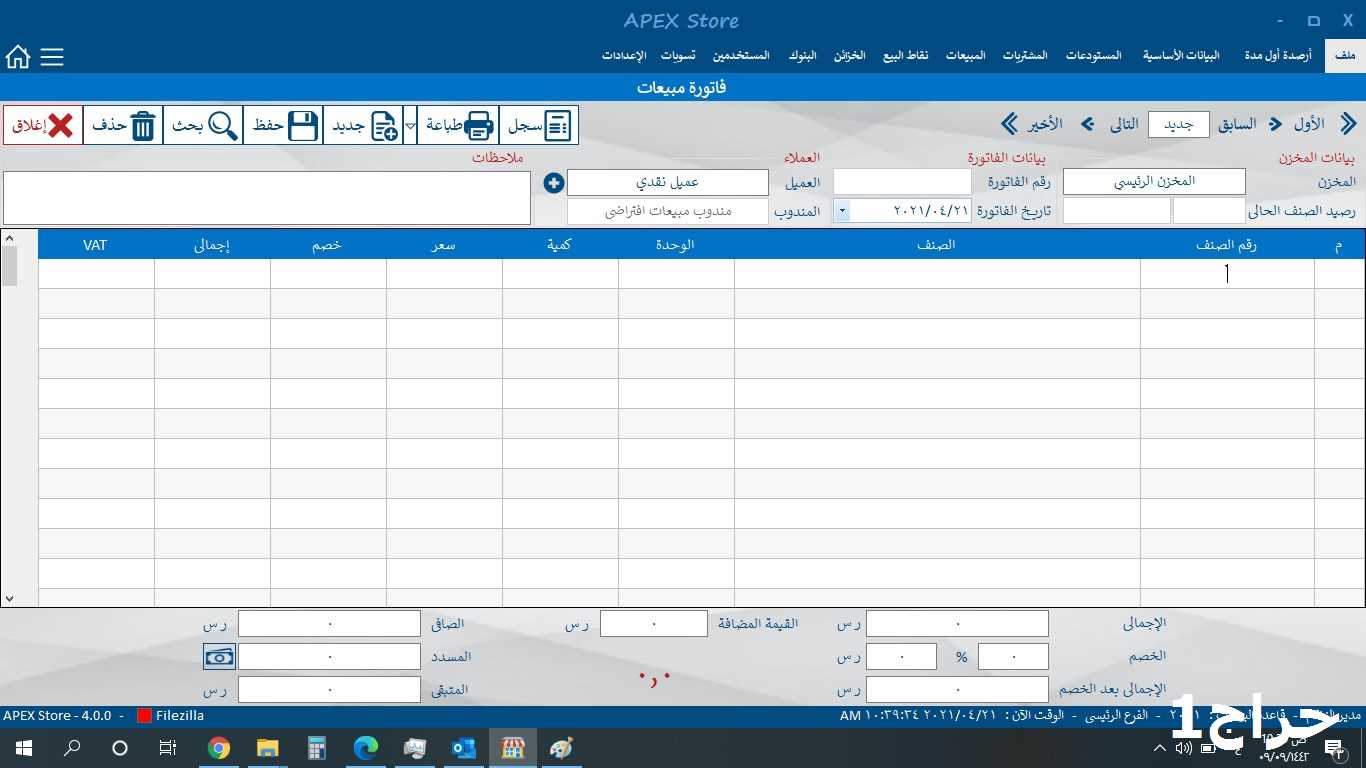The height and width of the screenshot is (768, 1366).
Task: Open the المبيعات menu
Action: 965,56
